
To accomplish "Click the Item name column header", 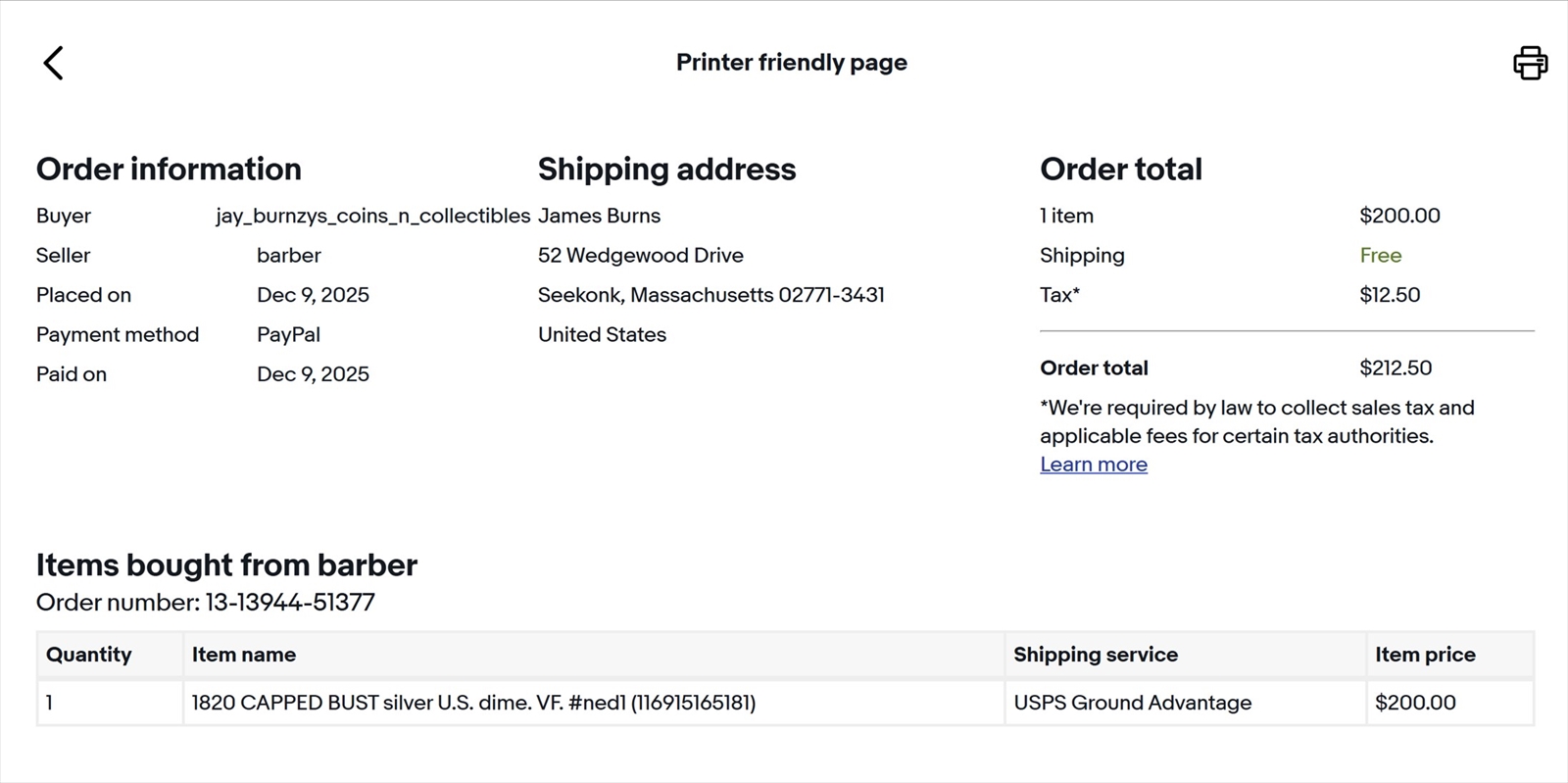I will pos(244,655).
